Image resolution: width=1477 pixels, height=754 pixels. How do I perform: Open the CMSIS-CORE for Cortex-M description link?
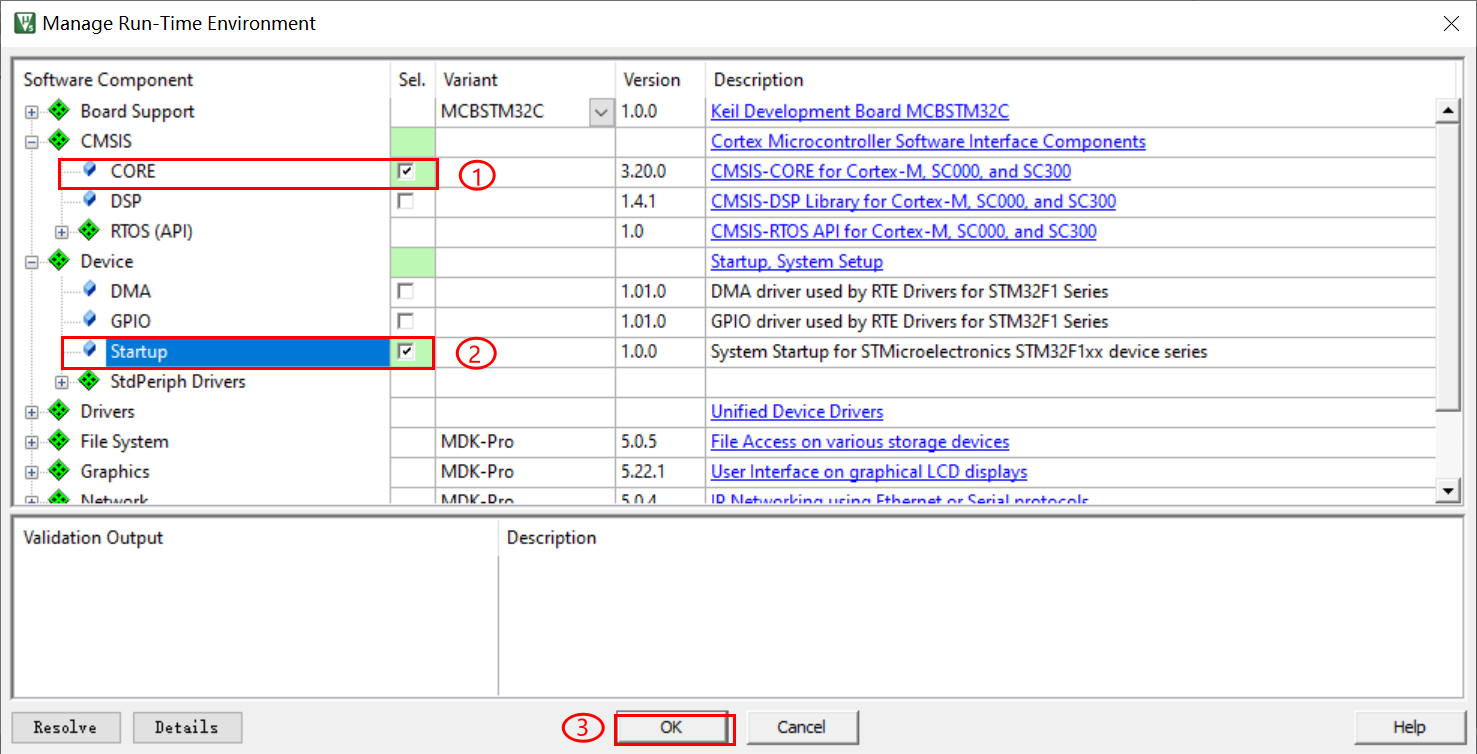coord(891,171)
